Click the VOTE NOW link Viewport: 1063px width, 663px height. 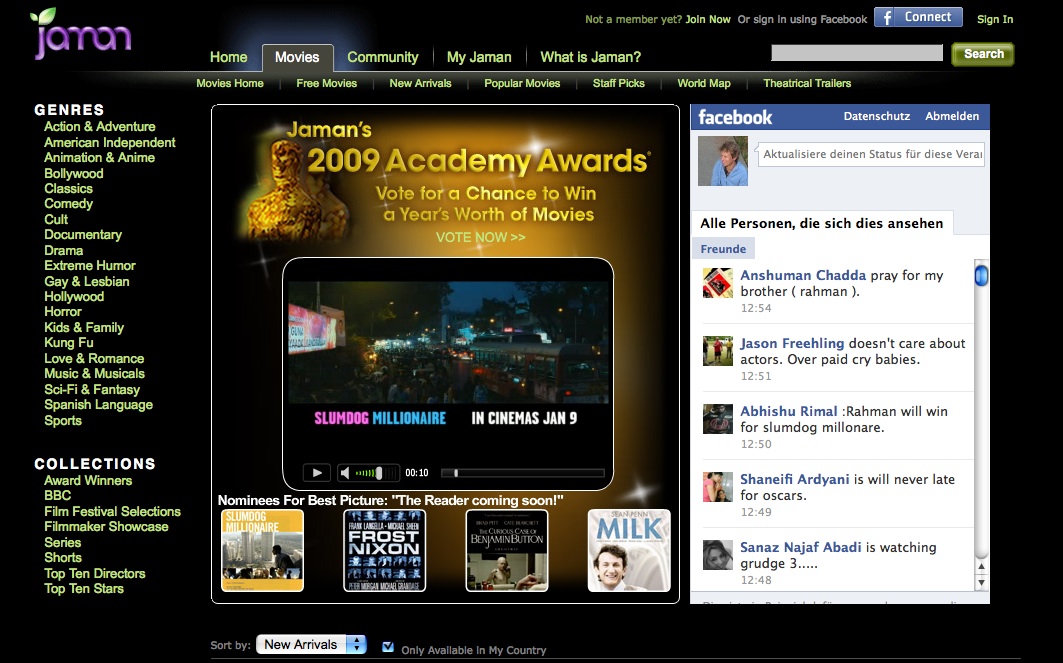[481, 237]
